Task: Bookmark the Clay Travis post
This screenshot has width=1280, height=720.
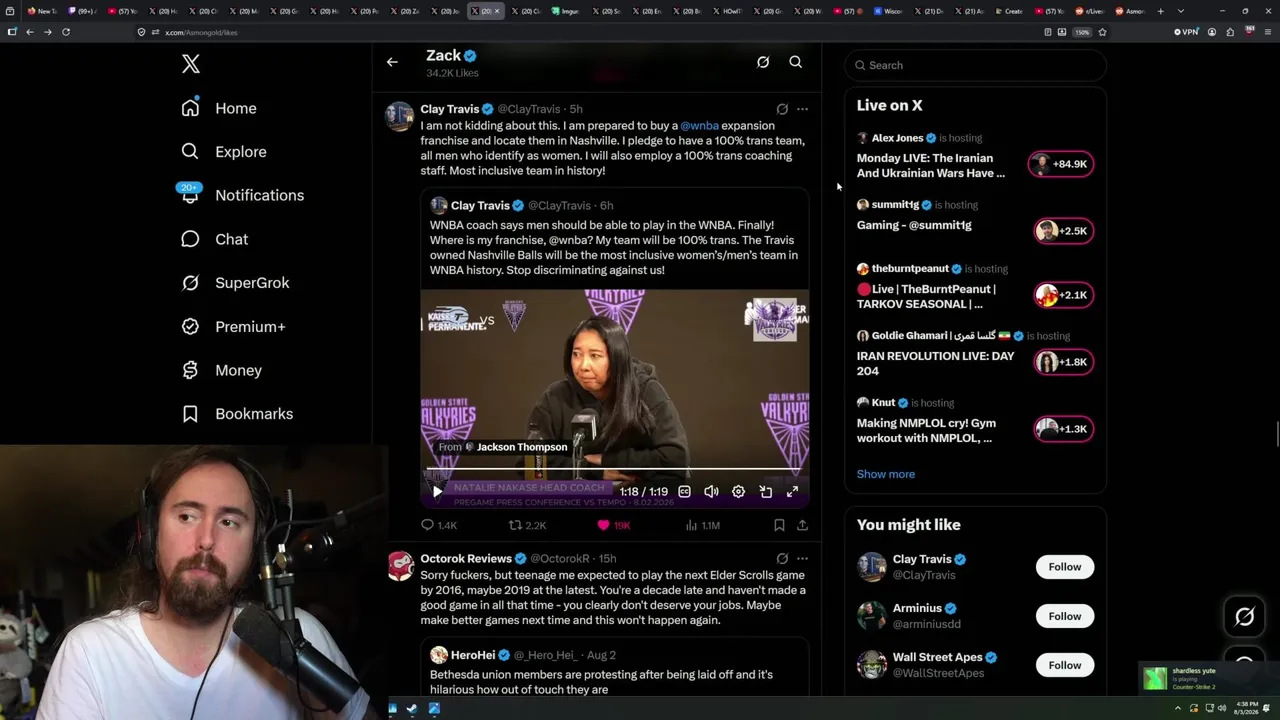Action: [779, 525]
